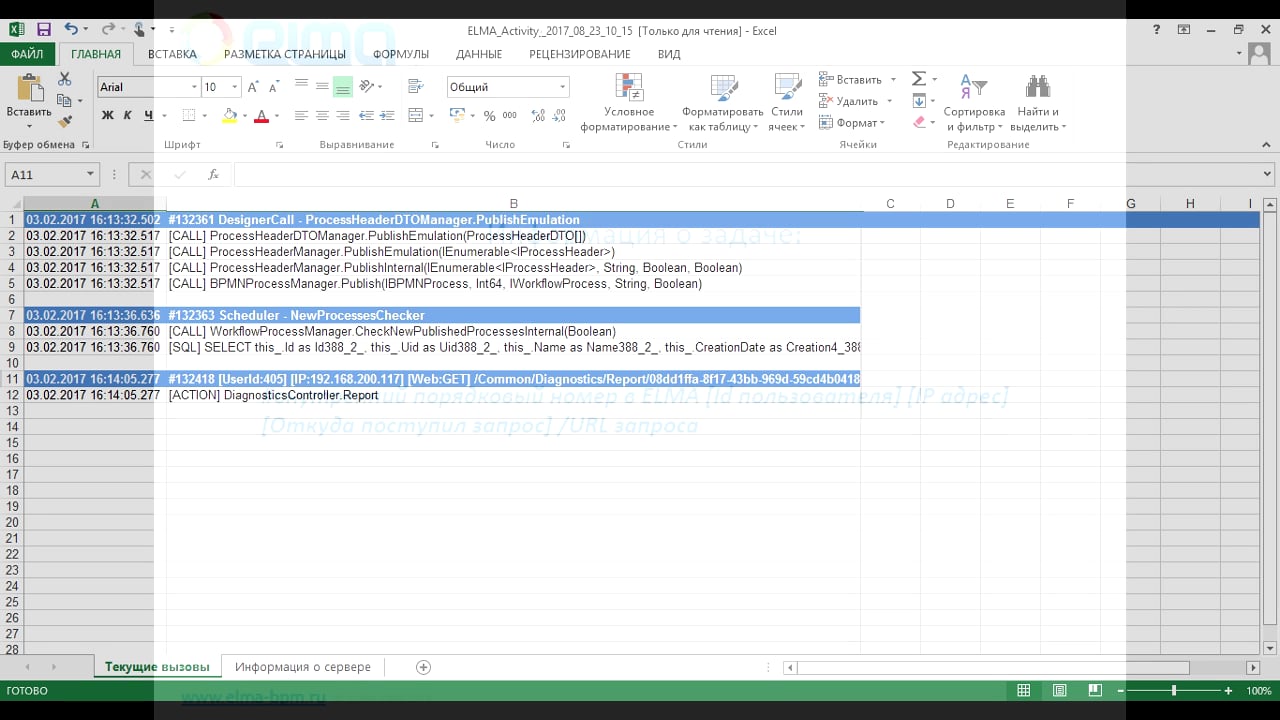Click the formula bar input field

pyautogui.click(x=748, y=174)
